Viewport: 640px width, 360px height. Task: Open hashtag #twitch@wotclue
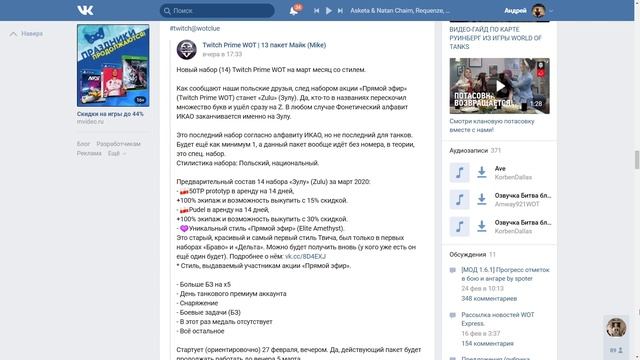coord(195,28)
